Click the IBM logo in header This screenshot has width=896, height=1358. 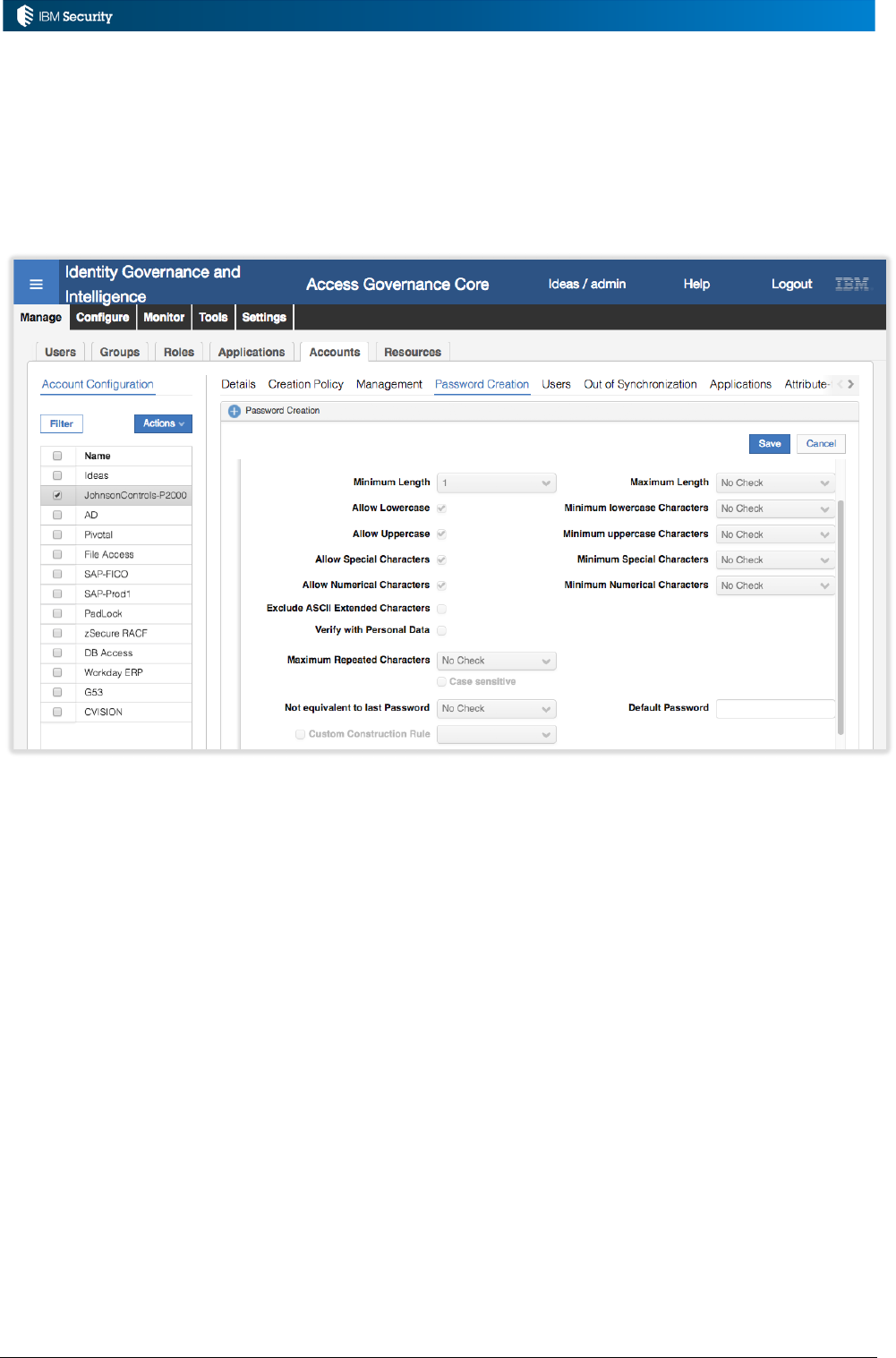[851, 284]
